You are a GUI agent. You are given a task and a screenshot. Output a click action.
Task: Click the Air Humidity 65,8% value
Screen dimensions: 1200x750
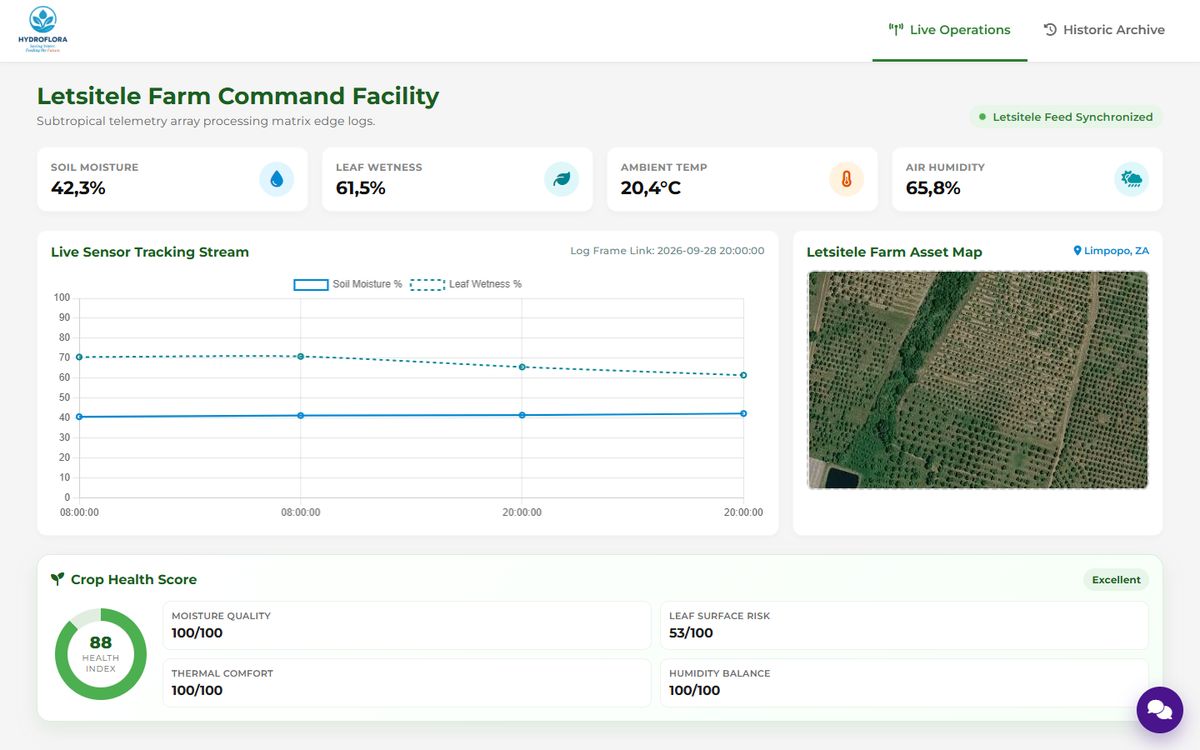point(933,188)
